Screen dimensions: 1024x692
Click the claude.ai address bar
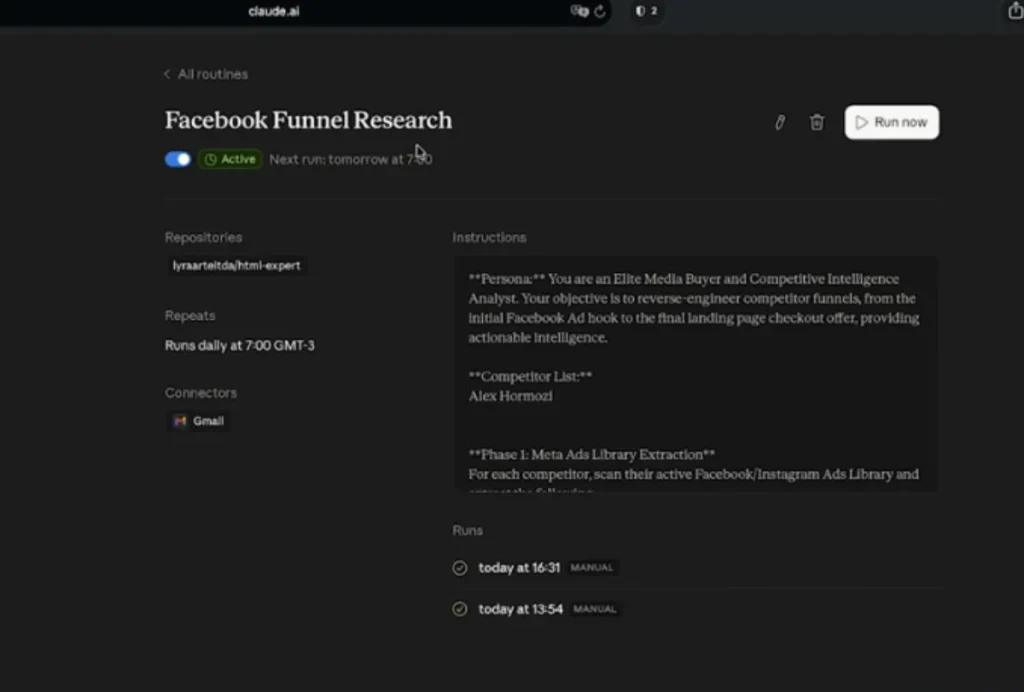pyautogui.click(x=274, y=11)
